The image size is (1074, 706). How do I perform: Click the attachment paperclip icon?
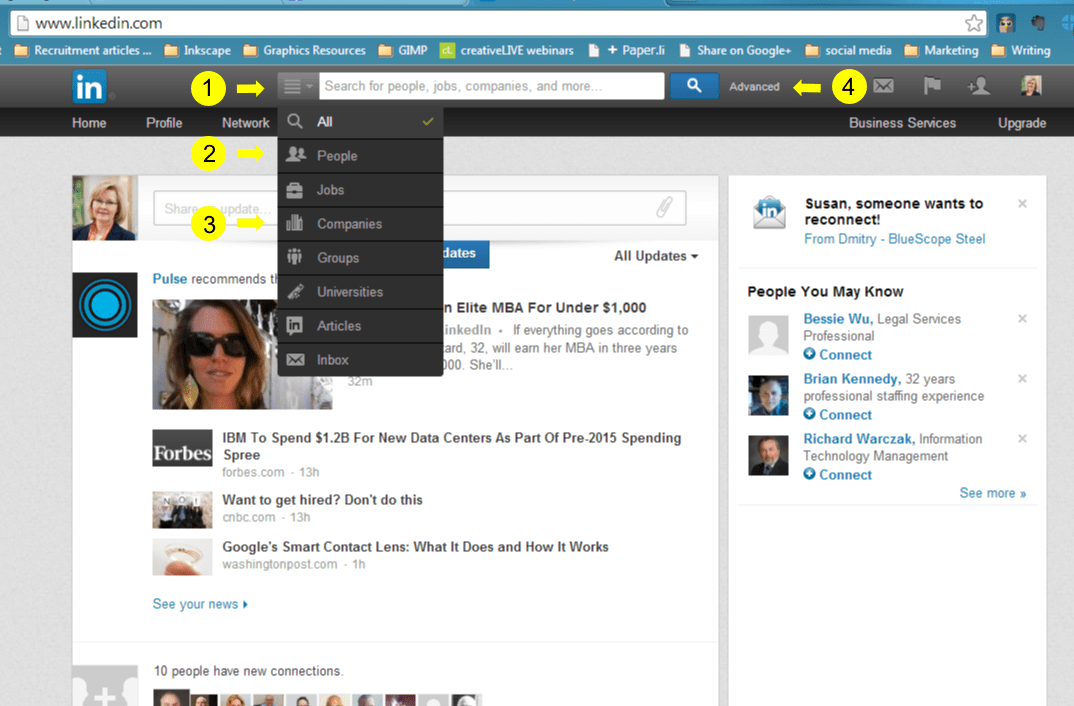click(x=664, y=207)
